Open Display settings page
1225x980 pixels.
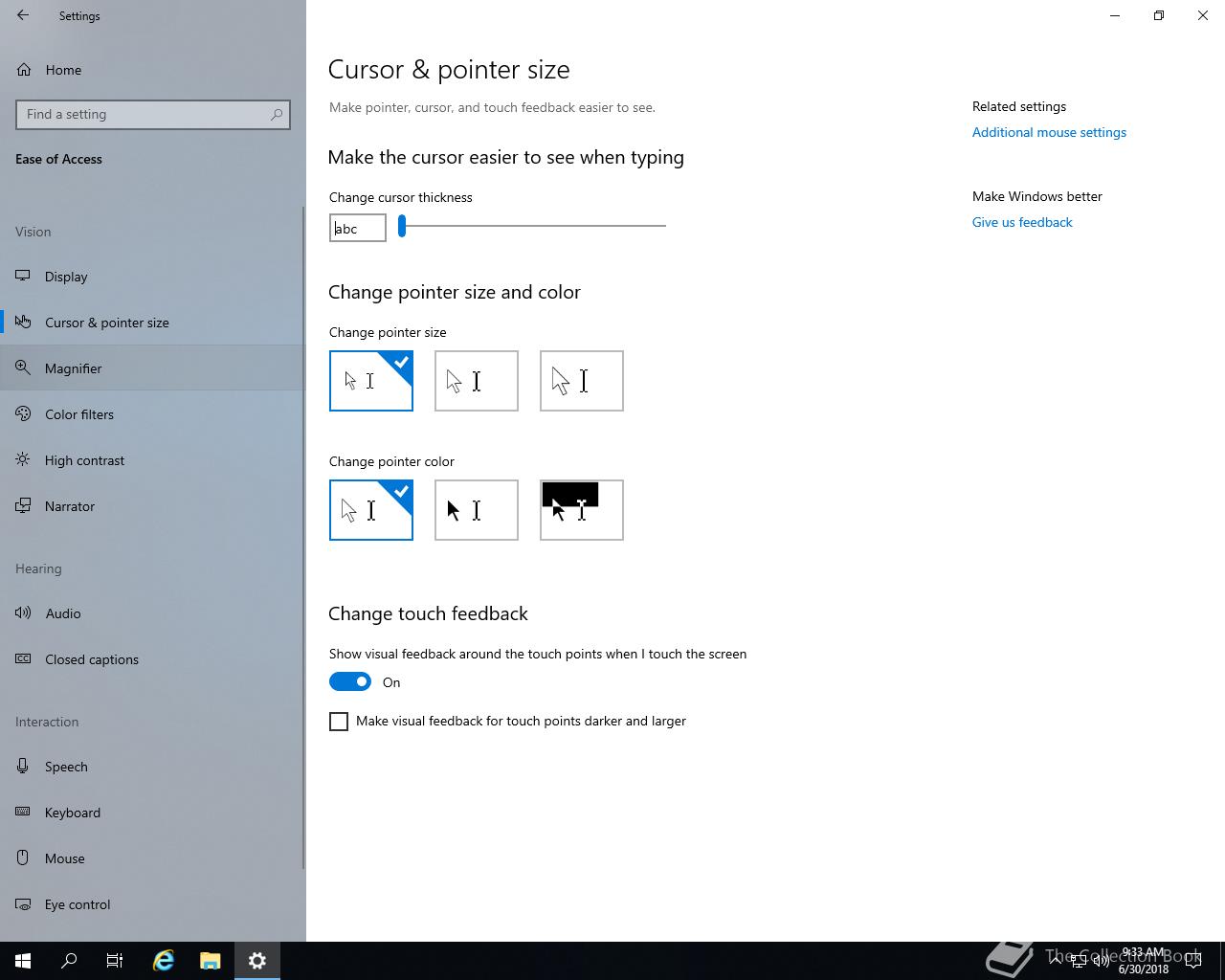point(153,277)
